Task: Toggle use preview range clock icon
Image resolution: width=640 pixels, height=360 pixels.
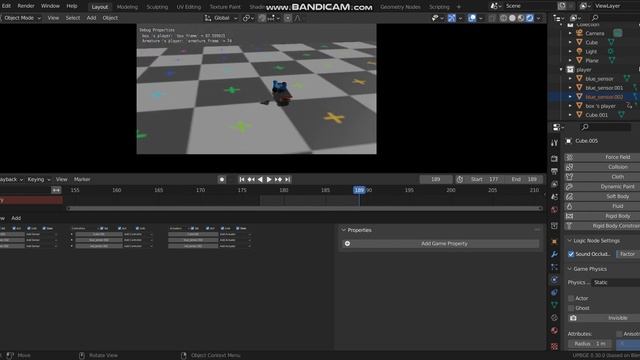Action: coord(460,179)
